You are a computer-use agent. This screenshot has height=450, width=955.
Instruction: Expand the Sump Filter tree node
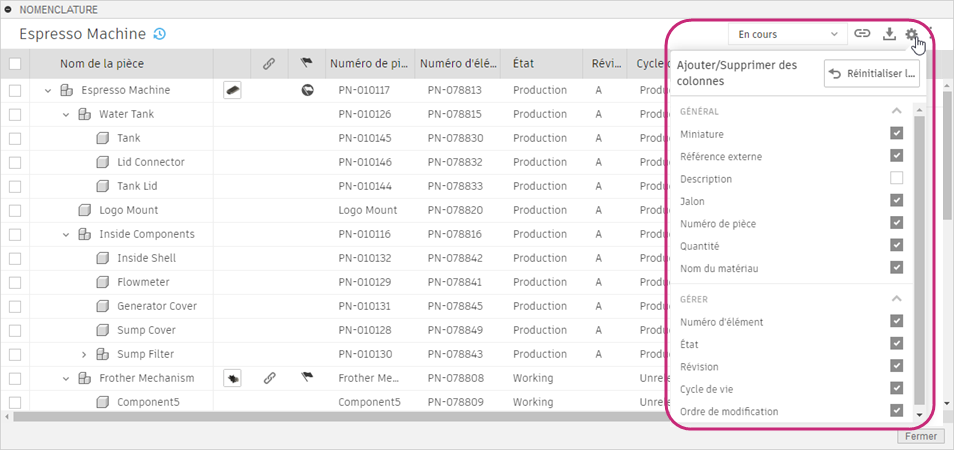pos(85,354)
